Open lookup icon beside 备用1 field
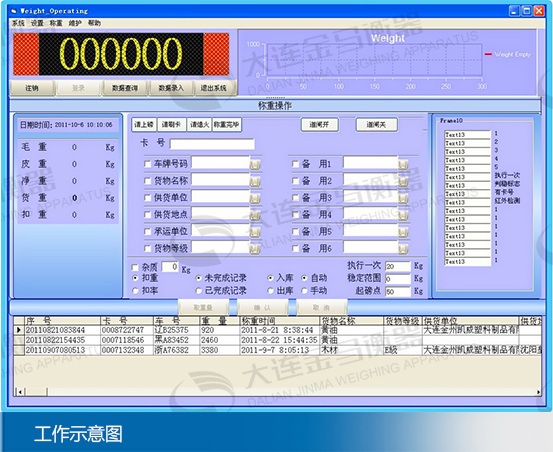553x452 pixels. 404,165
